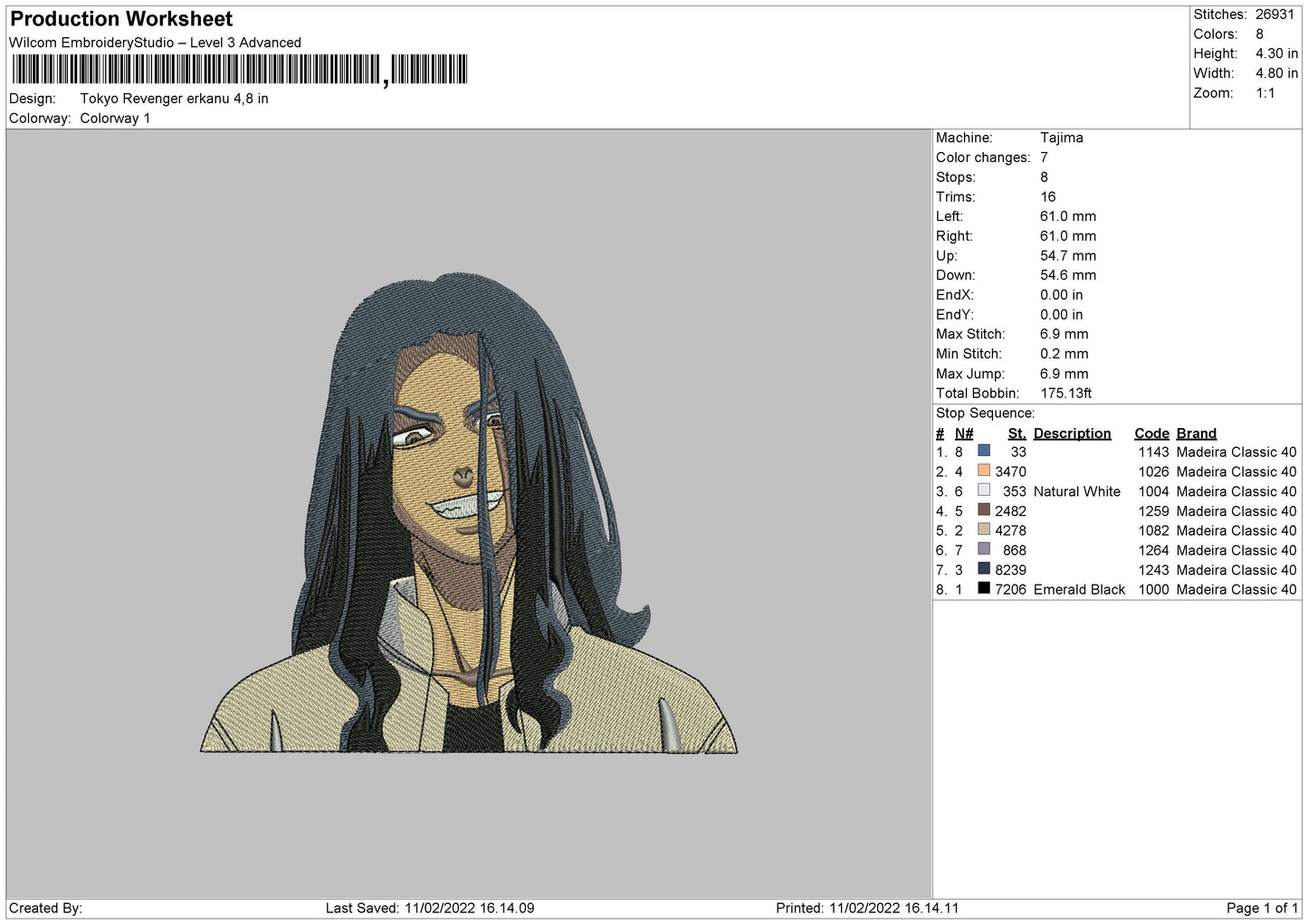Click the Production Worksheet title
The width and height of the screenshot is (1308, 924).
coord(121,19)
